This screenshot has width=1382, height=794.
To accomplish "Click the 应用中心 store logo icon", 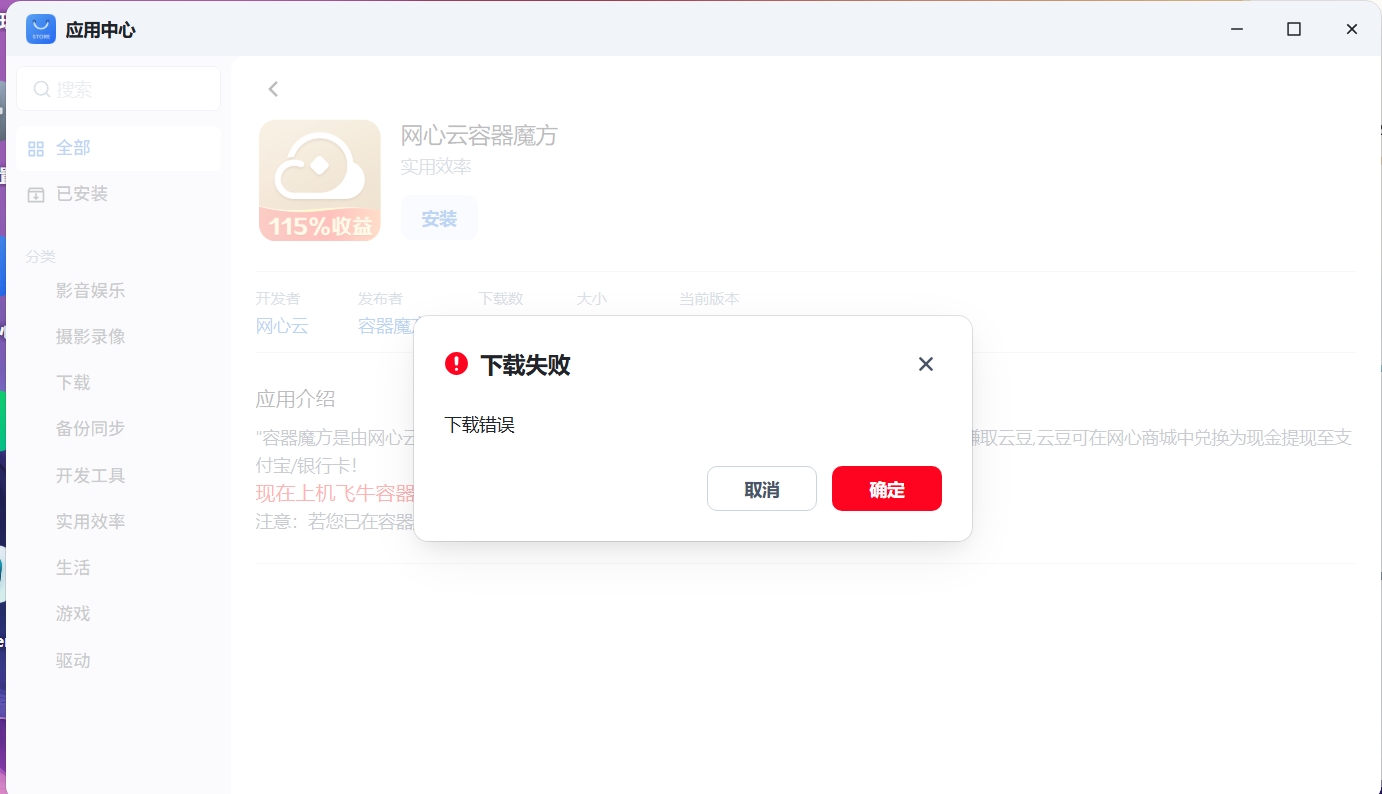I will point(41,29).
